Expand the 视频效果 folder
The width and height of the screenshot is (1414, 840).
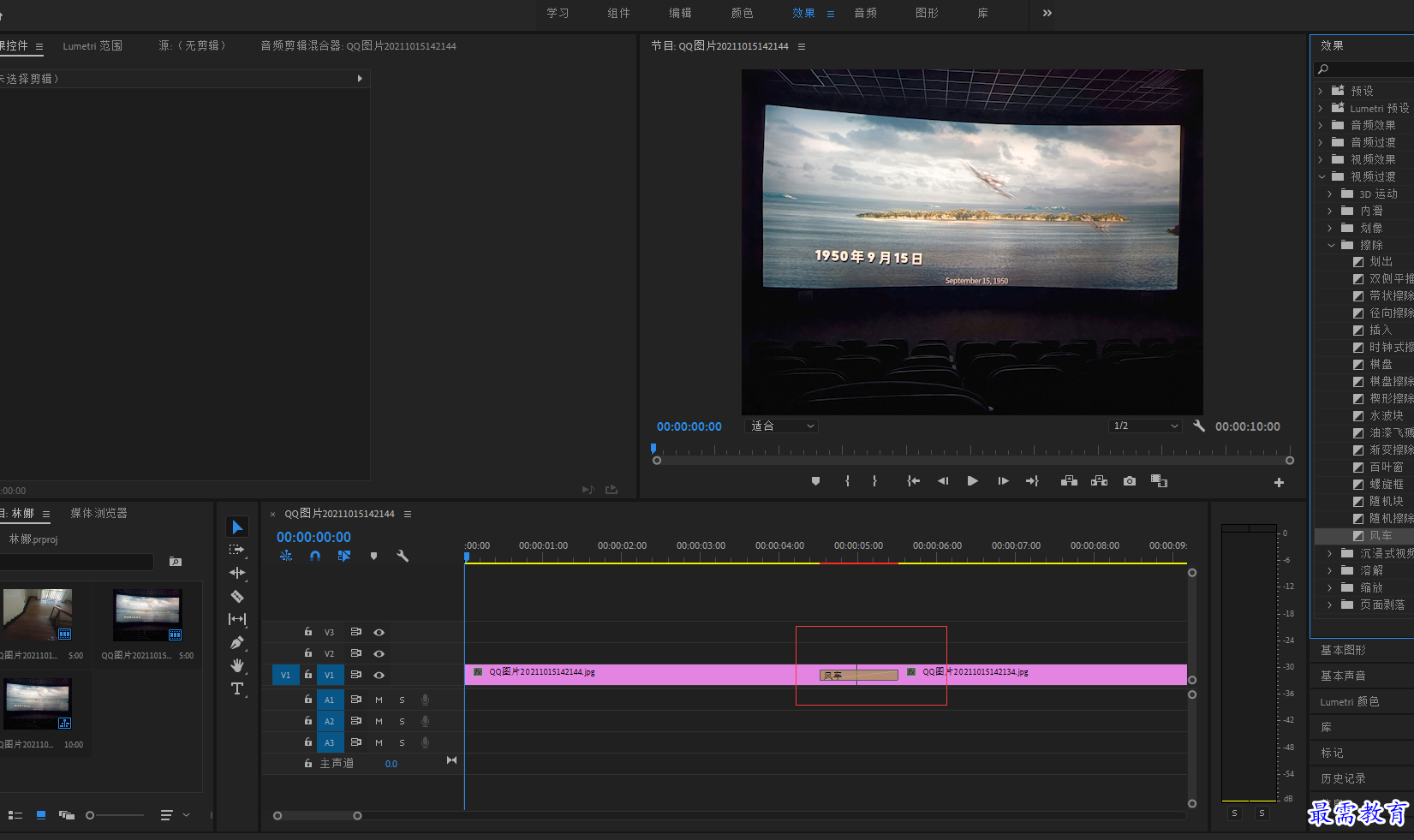(1320, 159)
